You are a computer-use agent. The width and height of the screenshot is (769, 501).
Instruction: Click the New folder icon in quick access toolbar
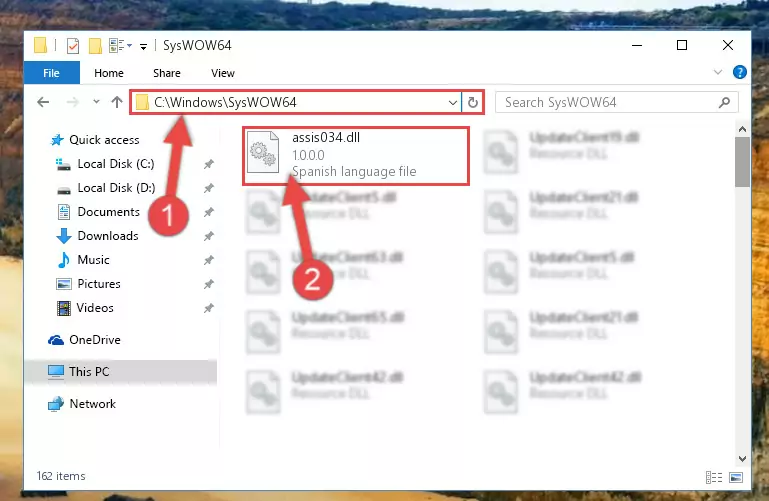95,46
